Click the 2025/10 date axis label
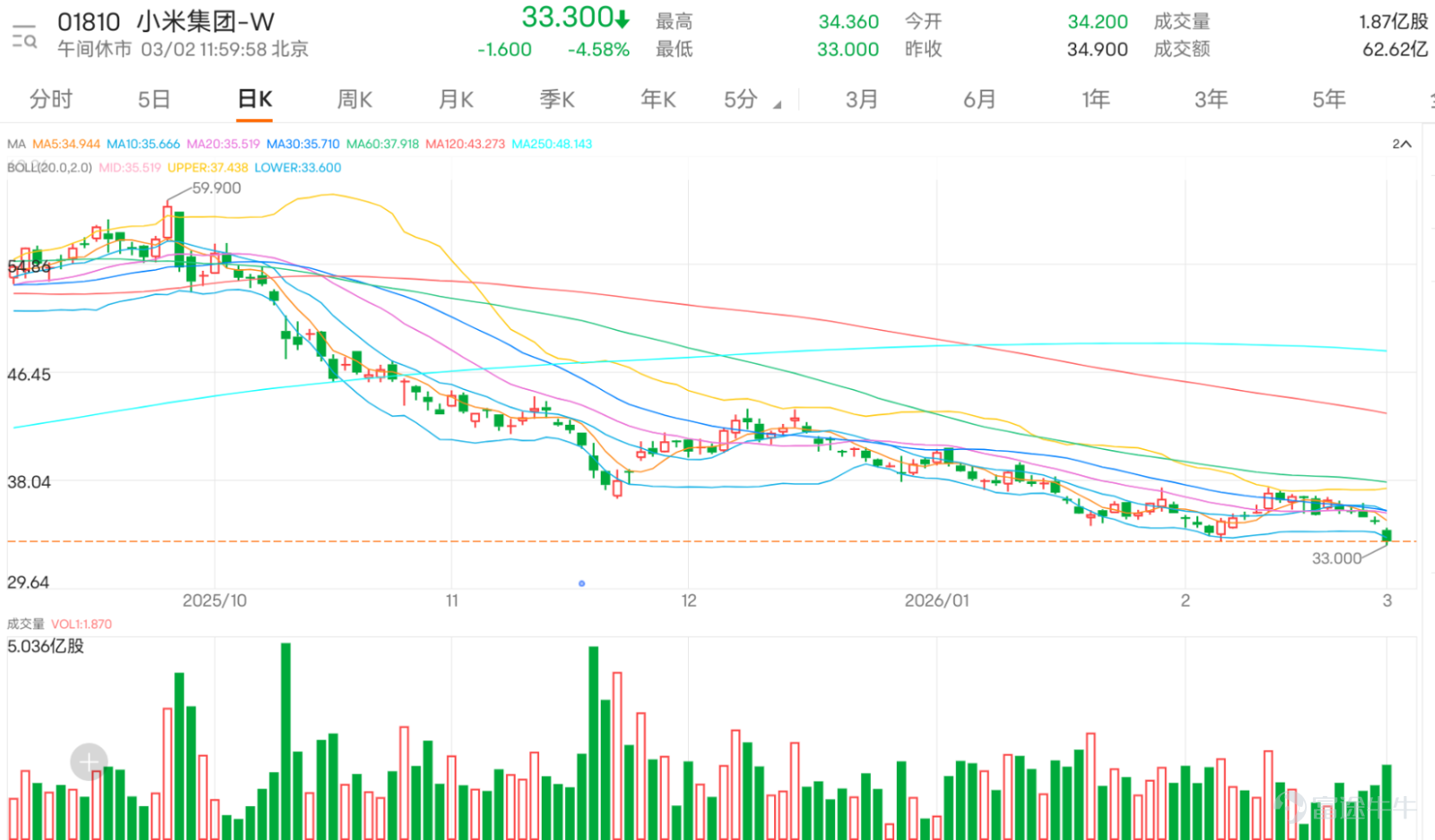Viewport: 1435px width, 840px height. (x=214, y=601)
